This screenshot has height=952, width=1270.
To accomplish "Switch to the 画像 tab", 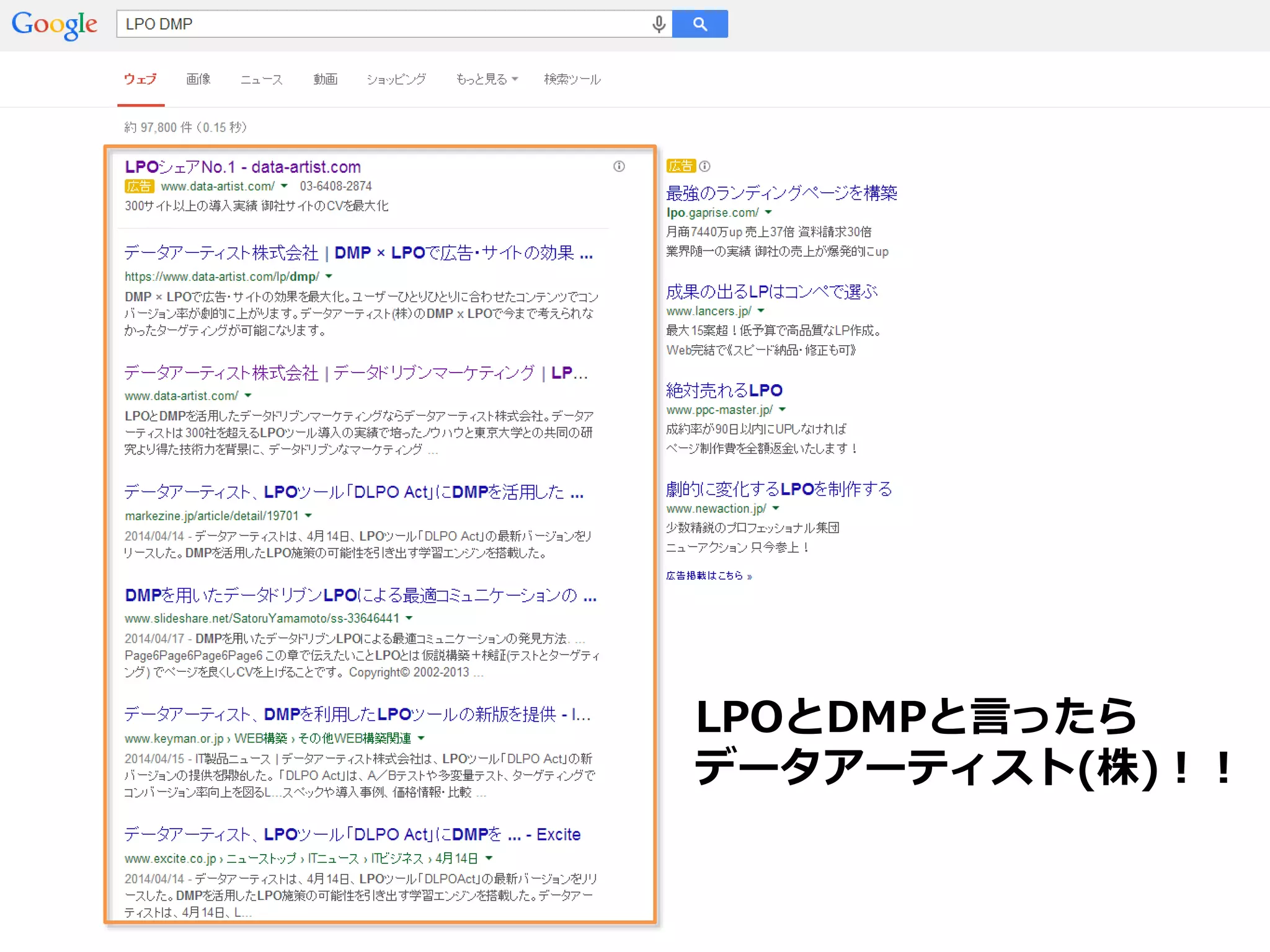I will pyautogui.click(x=198, y=79).
